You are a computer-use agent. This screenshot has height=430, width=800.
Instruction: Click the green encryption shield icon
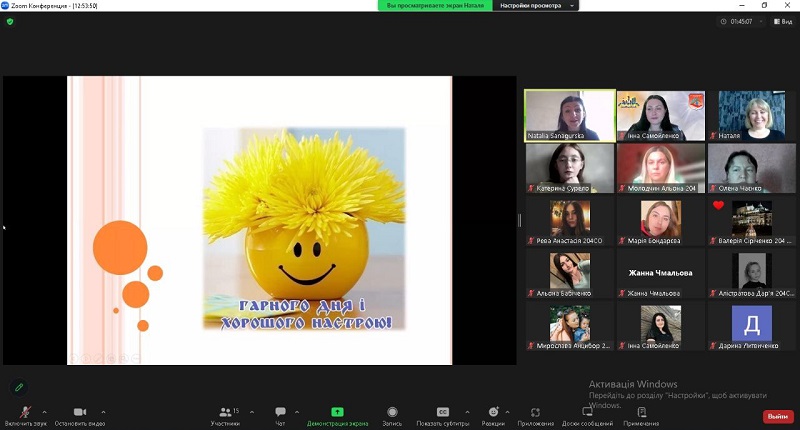pos(10,21)
